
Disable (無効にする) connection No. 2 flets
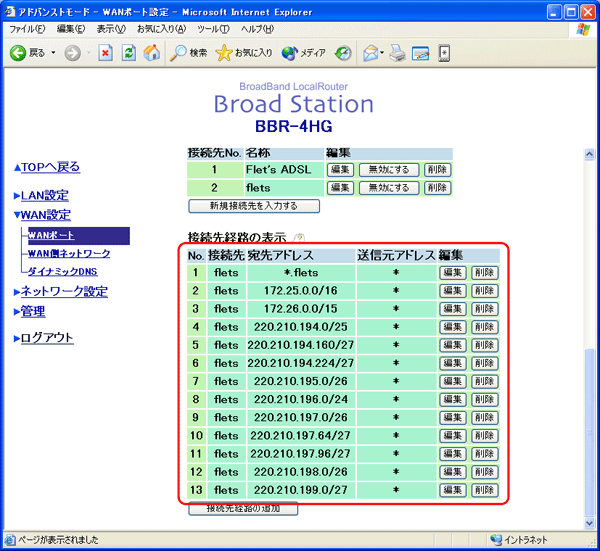coord(389,188)
